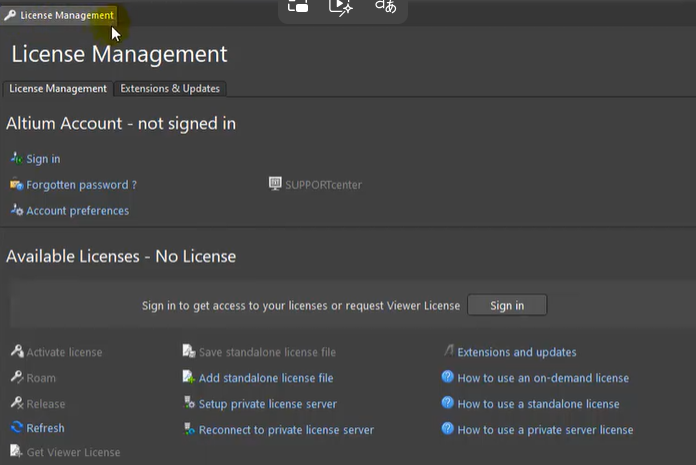696x465 pixels.
Task: Click the Roam key icon
Action: point(17,377)
